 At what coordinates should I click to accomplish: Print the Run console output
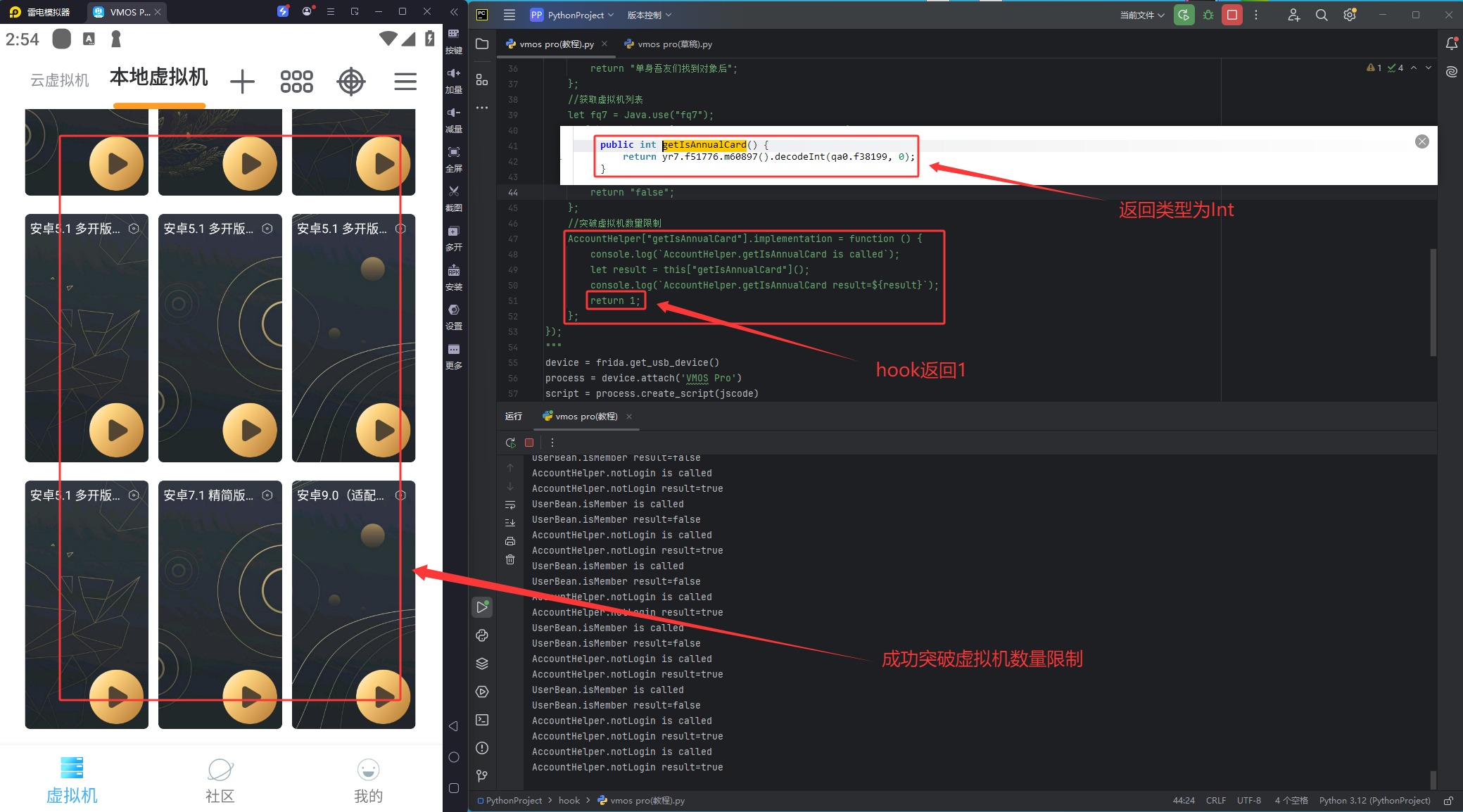click(510, 541)
